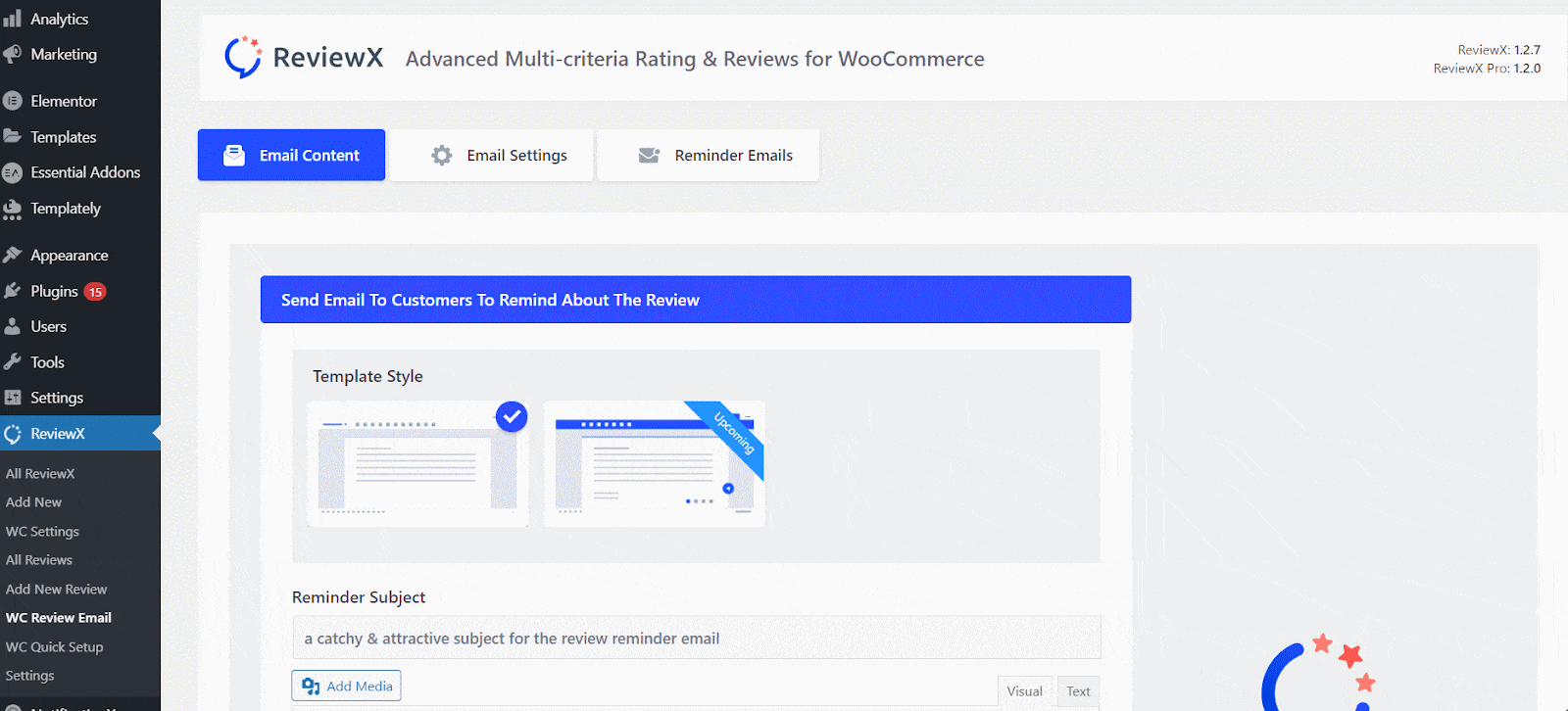Click the blue checkmark on the first template
The height and width of the screenshot is (711, 1568).
[512, 416]
